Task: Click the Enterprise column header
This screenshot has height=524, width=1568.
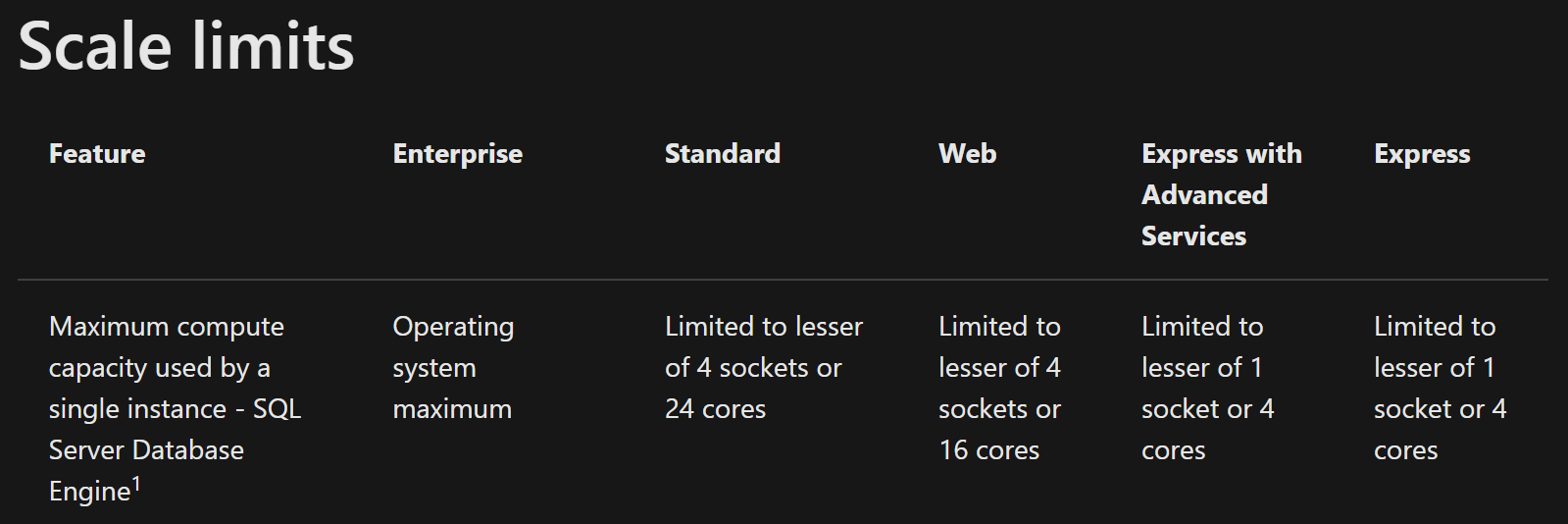Action: coord(457,154)
